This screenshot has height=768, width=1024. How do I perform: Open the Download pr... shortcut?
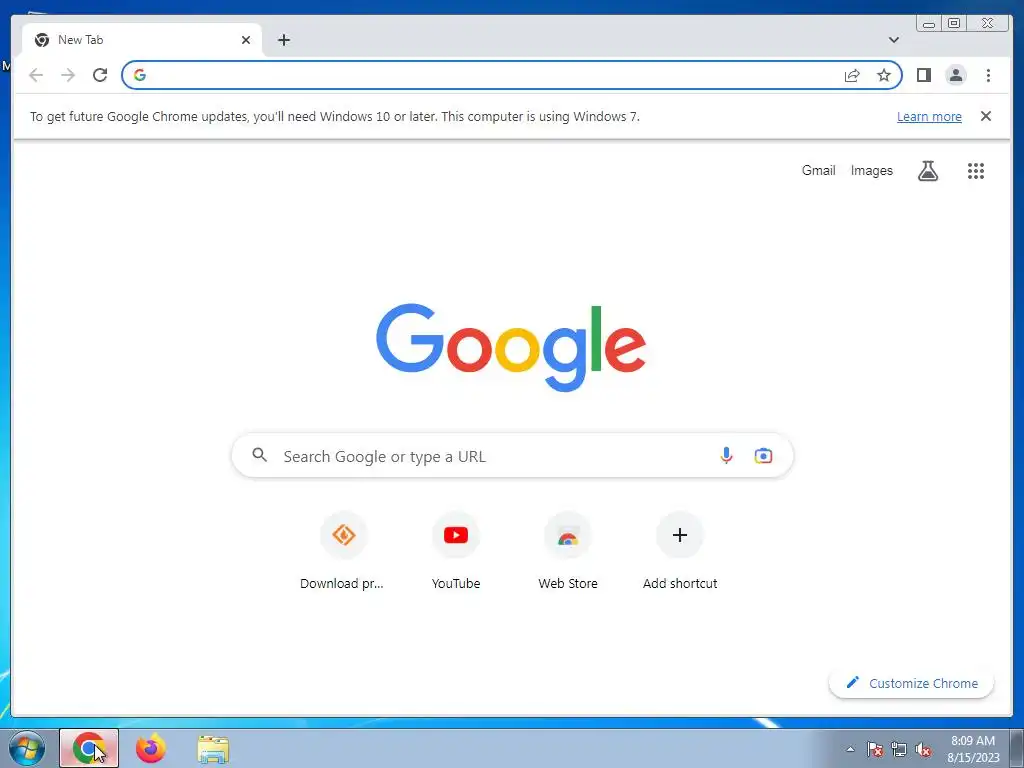coord(344,552)
